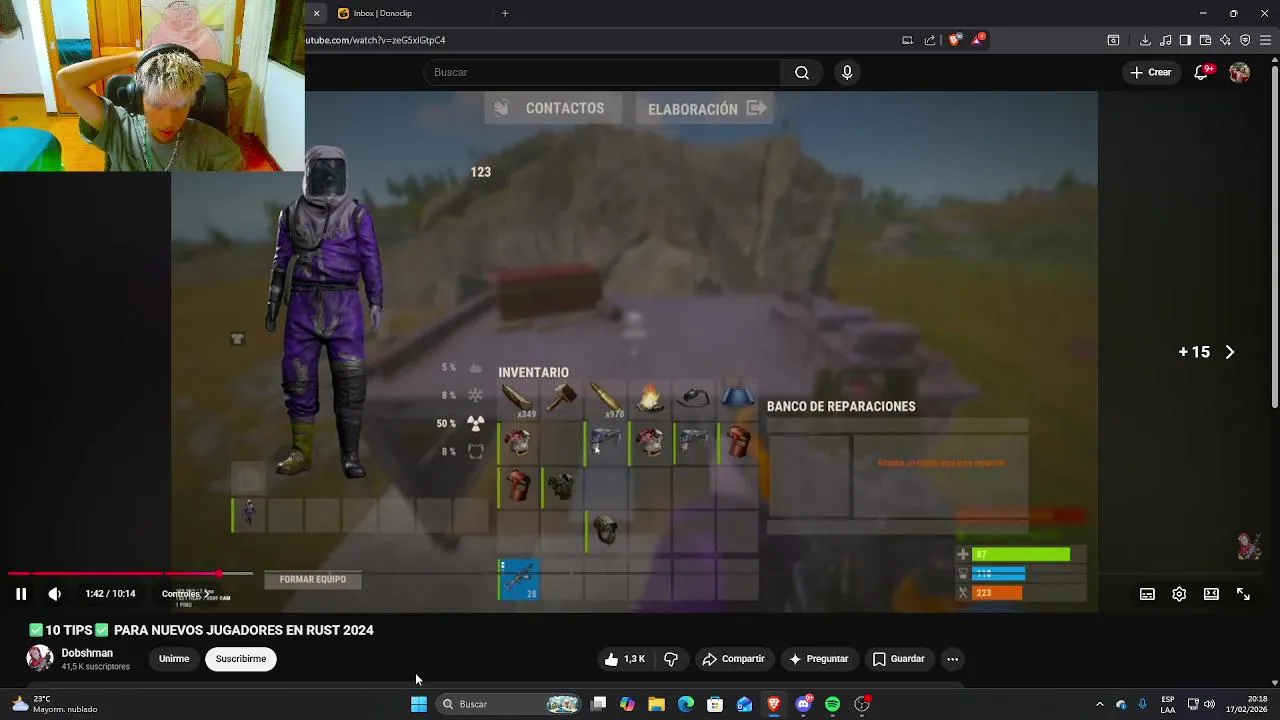Image resolution: width=1280 pixels, height=720 pixels.
Task: Click the video title 10 TIPS text
Action: [x=201, y=630]
